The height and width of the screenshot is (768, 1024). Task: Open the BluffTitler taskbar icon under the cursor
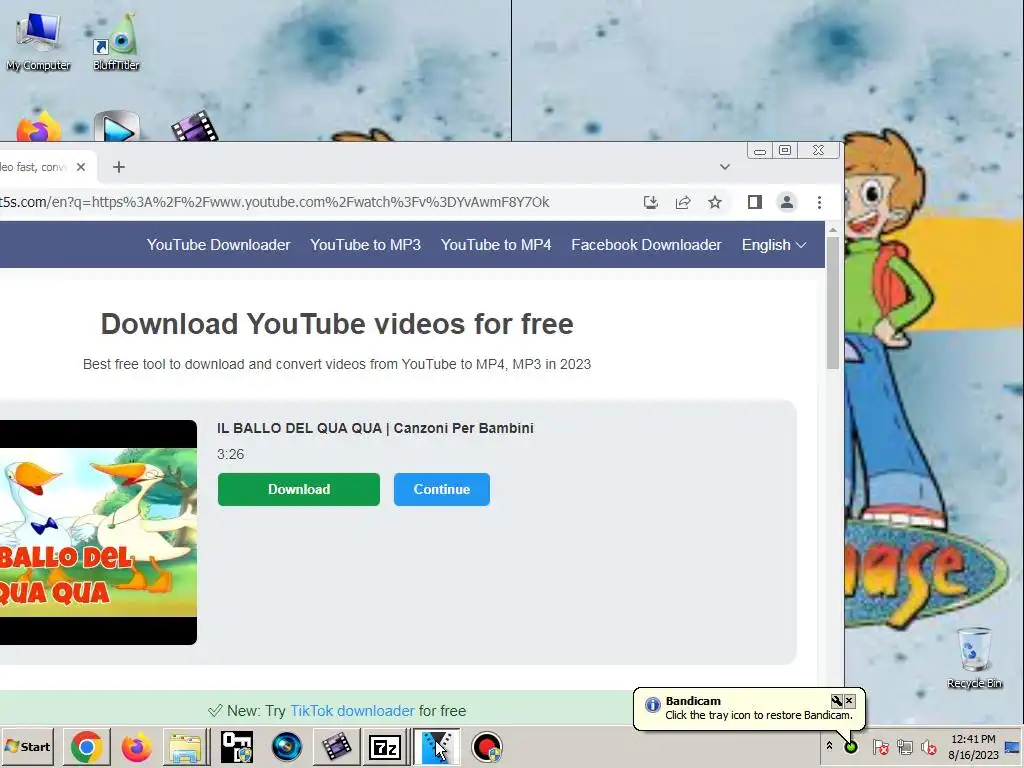point(436,747)
